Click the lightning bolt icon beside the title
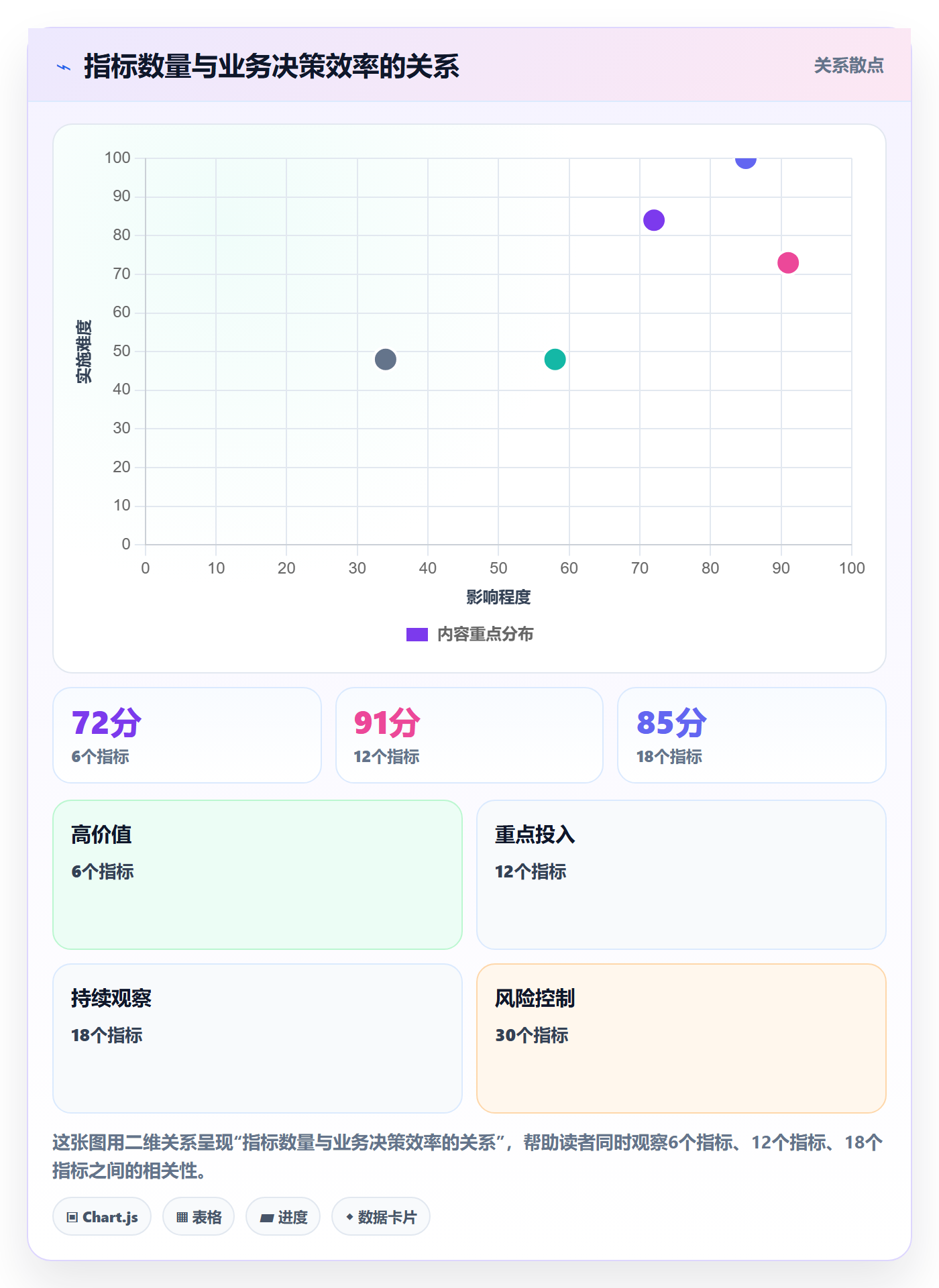The image size is (939, 1288). [x=64, y=67]
